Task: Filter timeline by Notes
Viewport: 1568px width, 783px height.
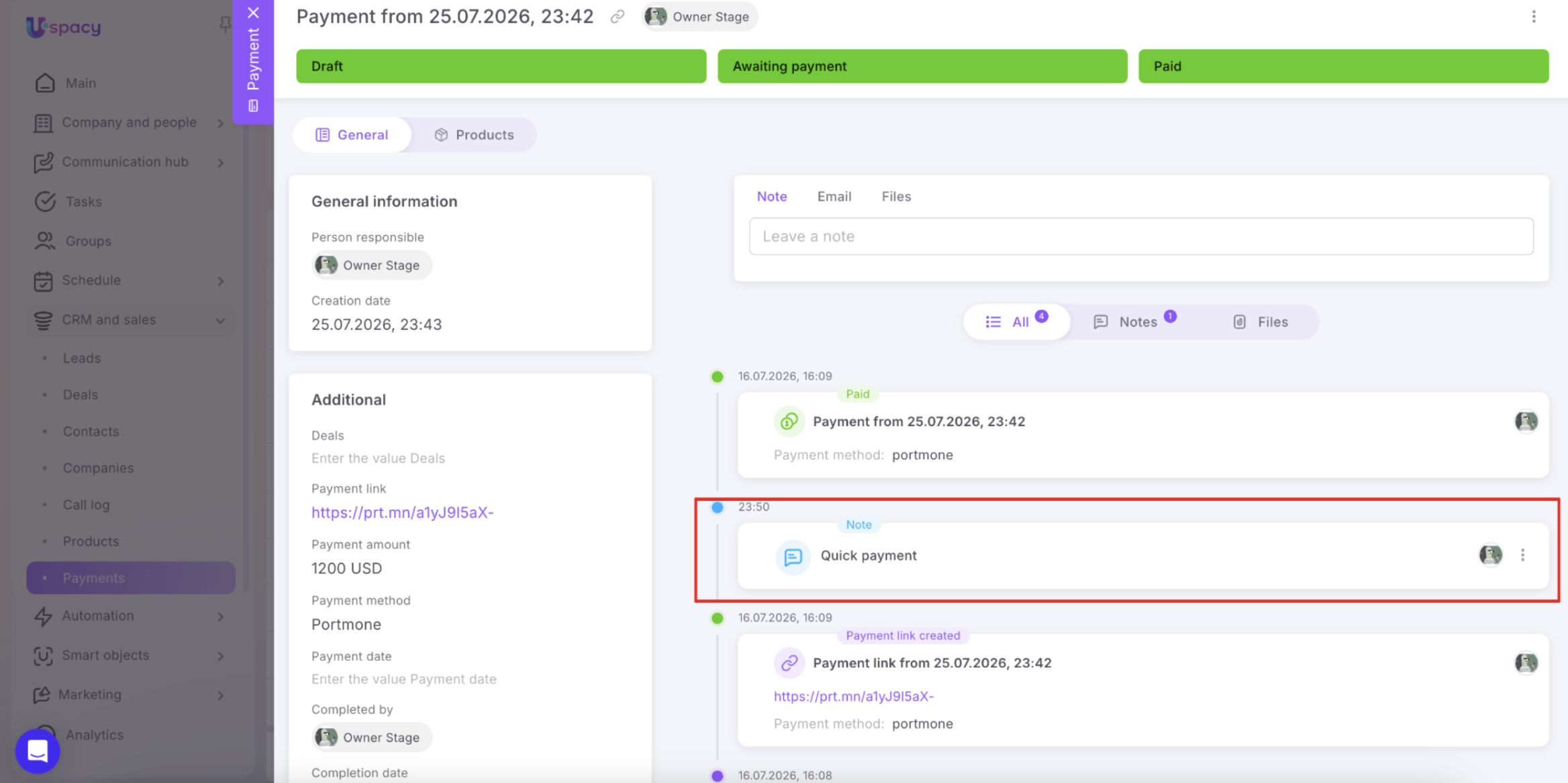Action: point(1134,322)
